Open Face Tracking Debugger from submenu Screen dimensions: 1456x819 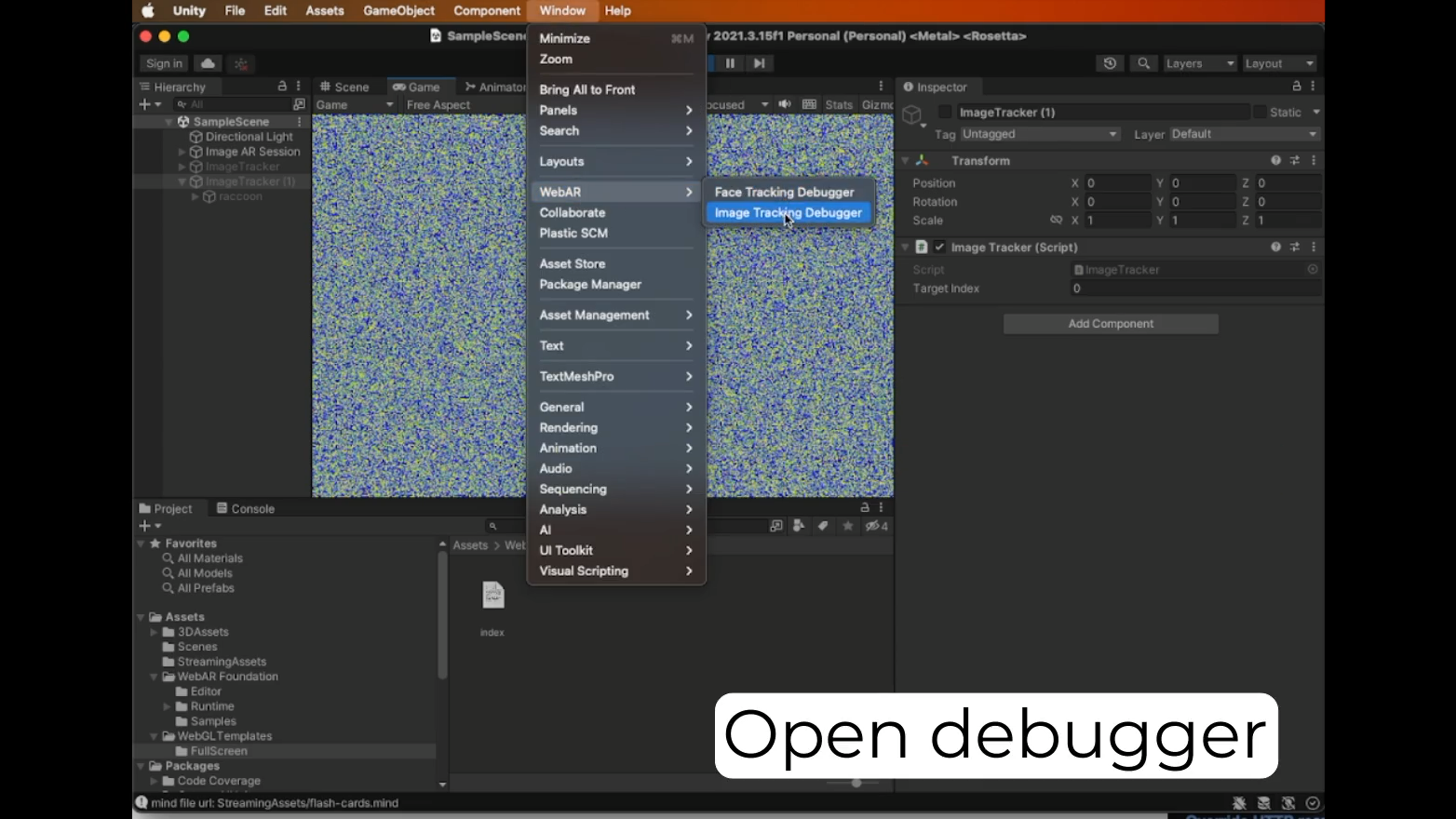click(784, 192)
